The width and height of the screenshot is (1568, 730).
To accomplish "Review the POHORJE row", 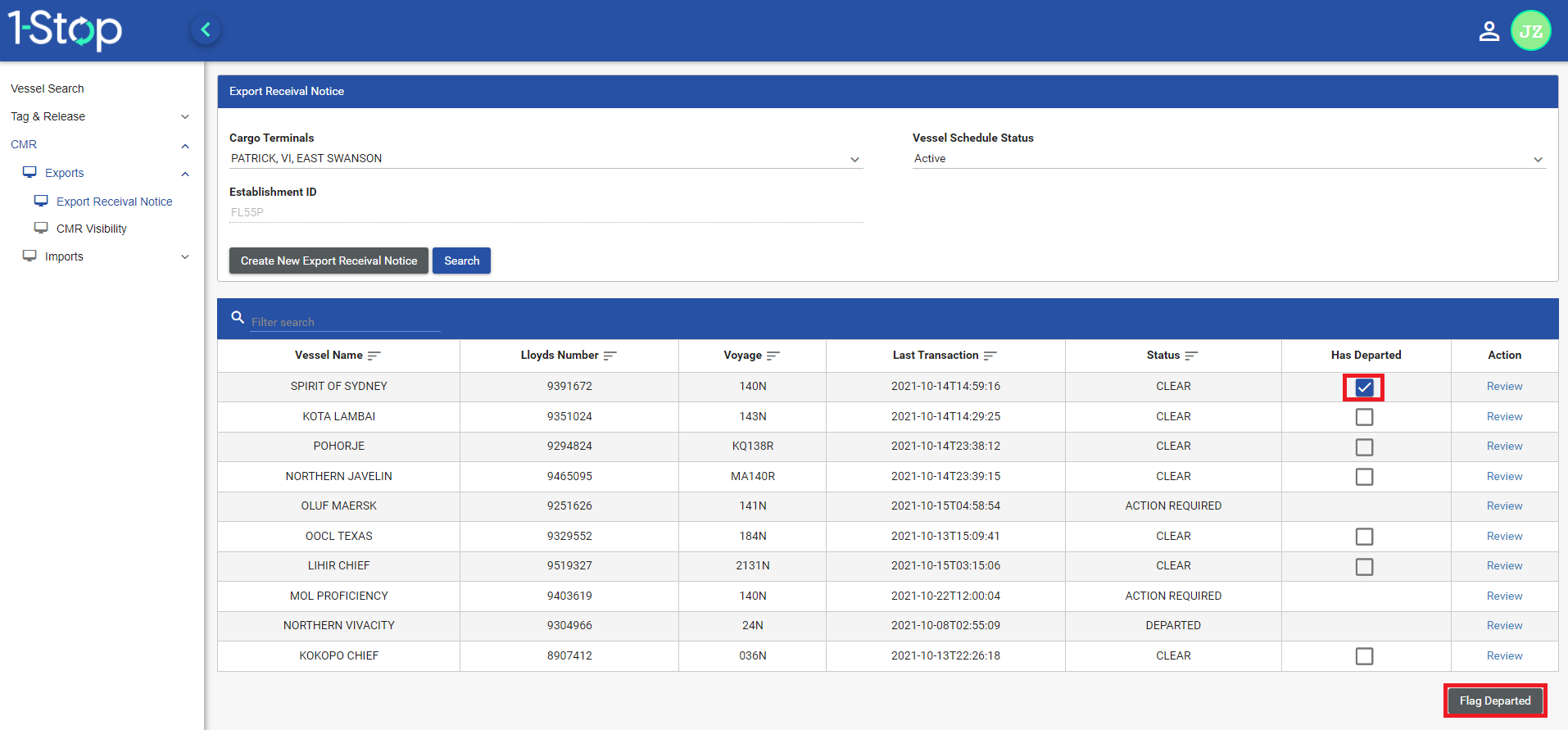I will [1504, 446].
